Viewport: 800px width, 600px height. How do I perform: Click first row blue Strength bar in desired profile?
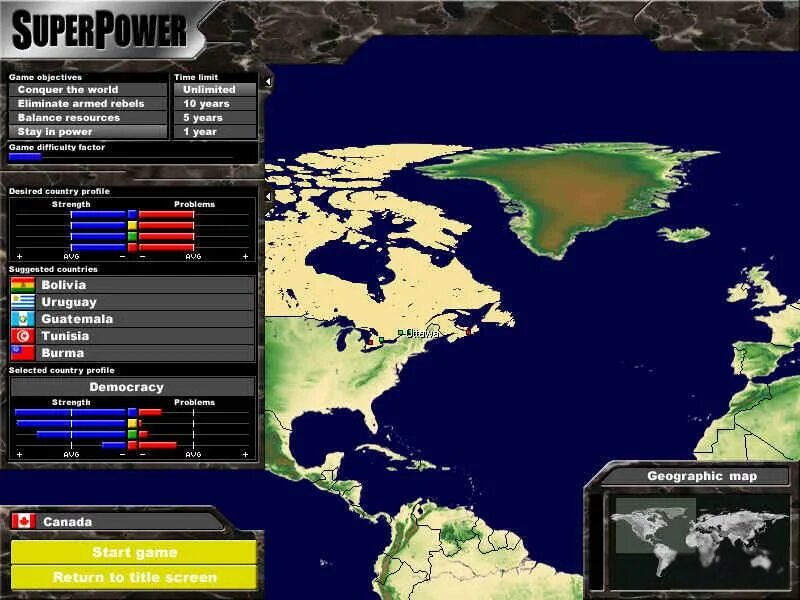pos(98,214)
